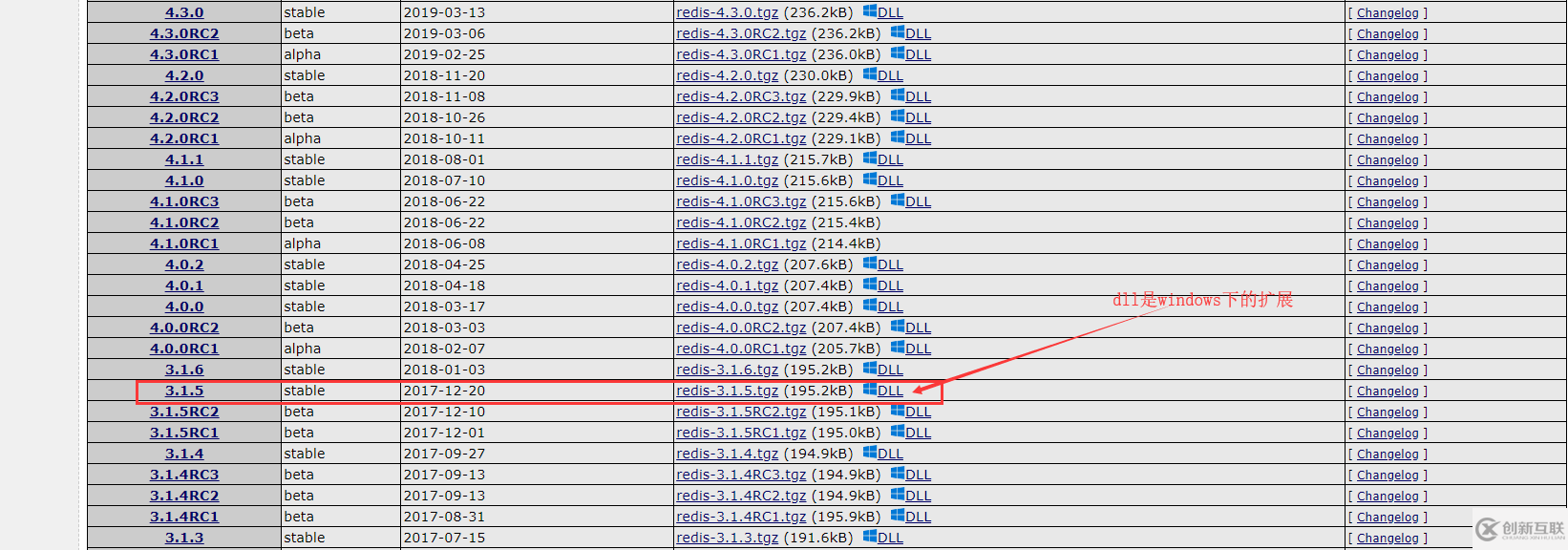This screenshot has height=550, width=1568.
Task: View Changelog for version 3.1.5RC1
Action: coord(1388,434)
